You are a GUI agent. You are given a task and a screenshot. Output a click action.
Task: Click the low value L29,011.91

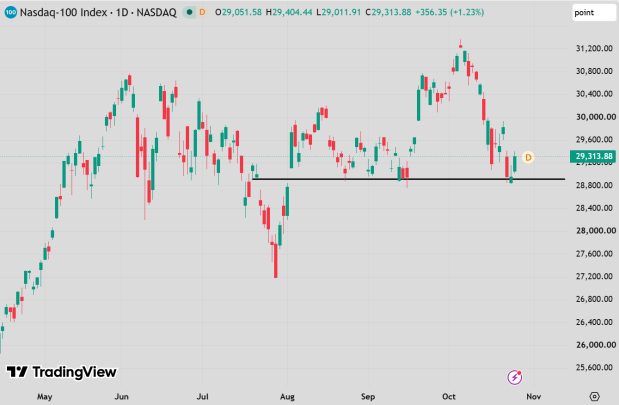coord(338,12)
